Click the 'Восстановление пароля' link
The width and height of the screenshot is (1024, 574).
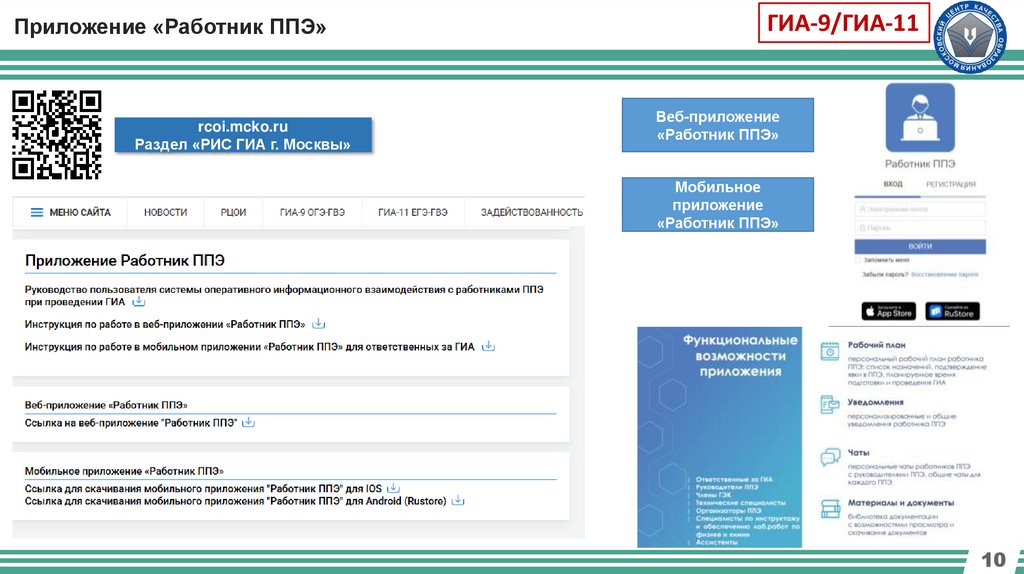click(944, 274)
